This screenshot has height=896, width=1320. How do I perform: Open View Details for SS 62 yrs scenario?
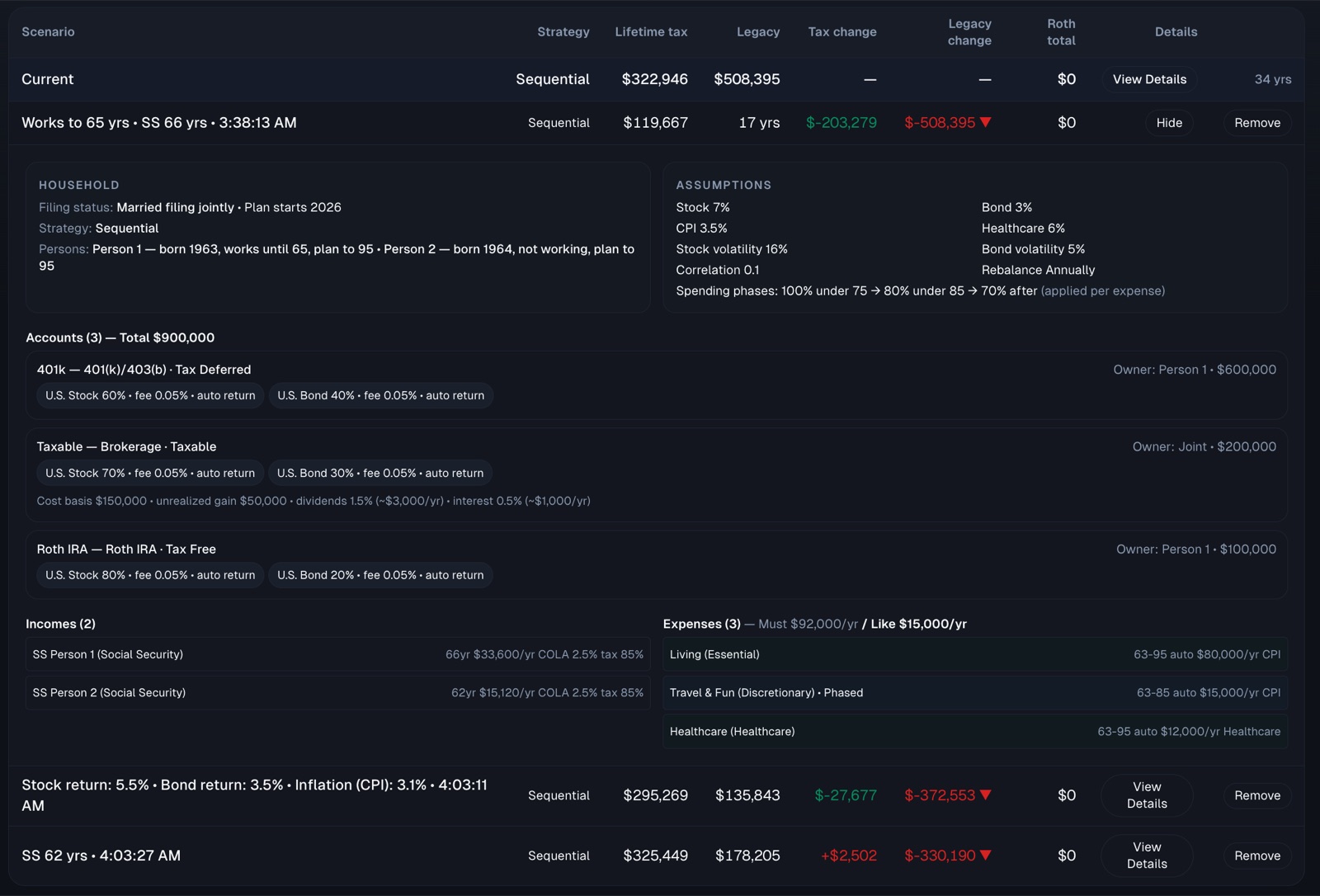click(x=1147, y=856)
